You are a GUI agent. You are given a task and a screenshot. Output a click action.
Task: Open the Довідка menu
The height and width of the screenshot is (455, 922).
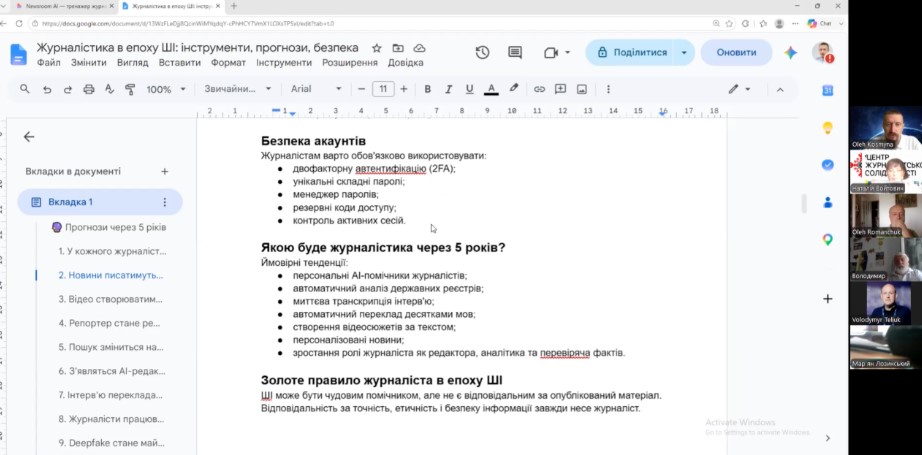click(x=406, y=62)
